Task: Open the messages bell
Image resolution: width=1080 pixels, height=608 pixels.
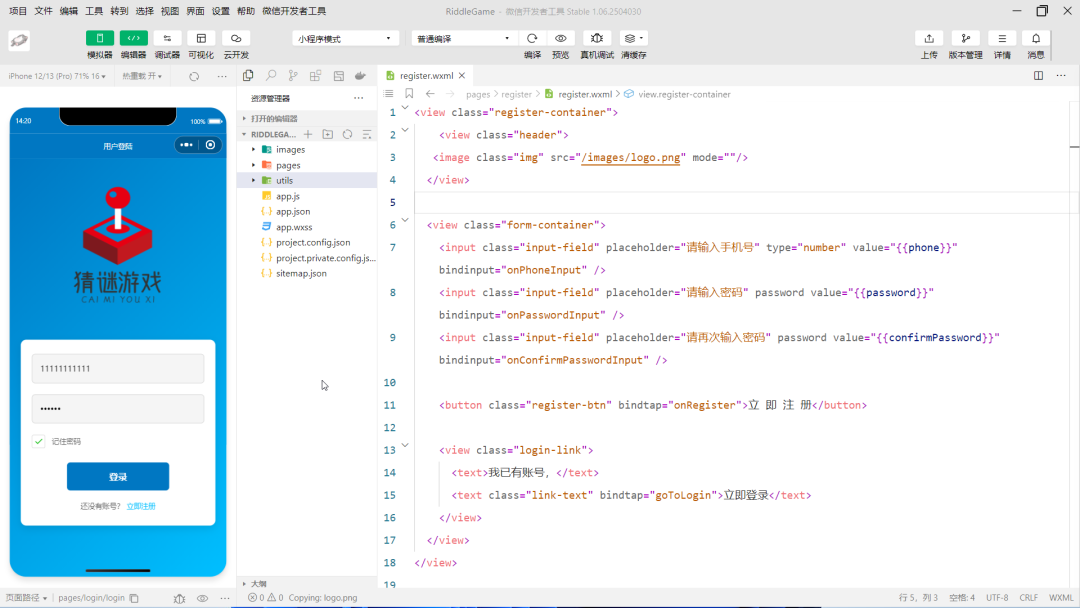Action: (1036, 39)
